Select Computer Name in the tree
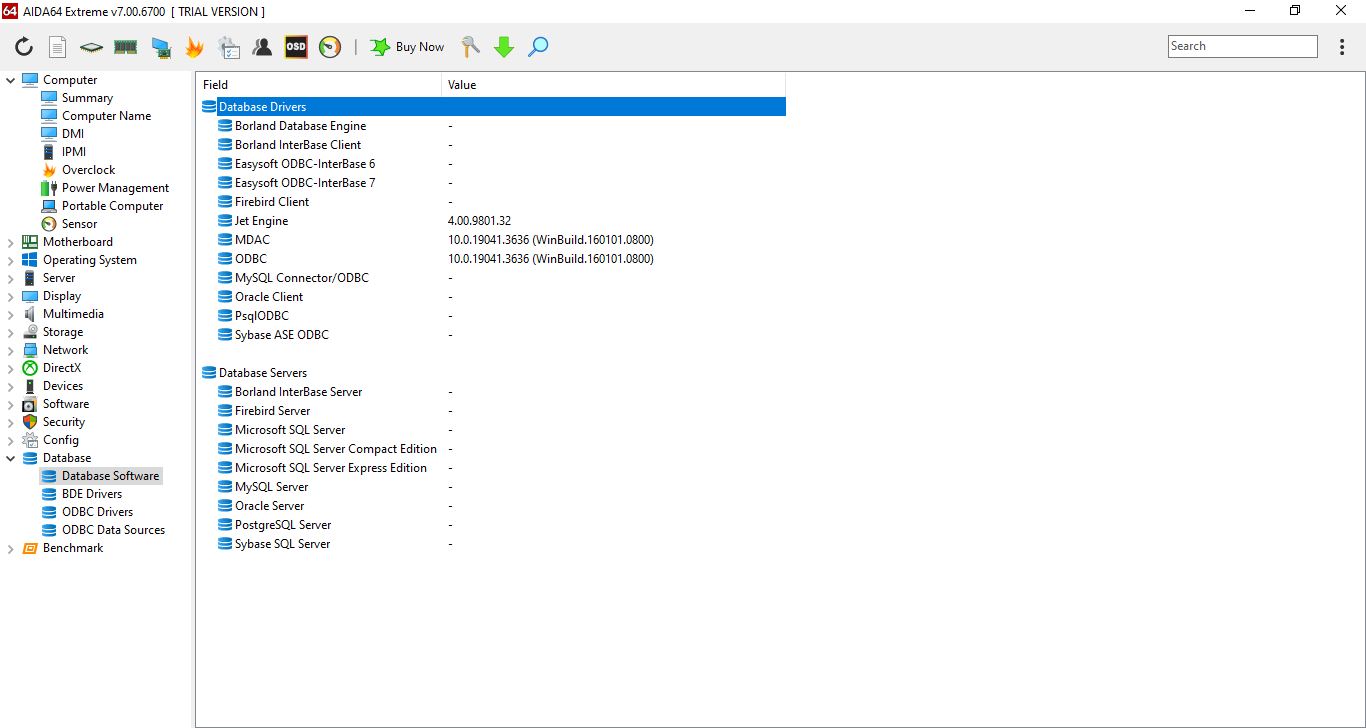 (x=106, y=116)
